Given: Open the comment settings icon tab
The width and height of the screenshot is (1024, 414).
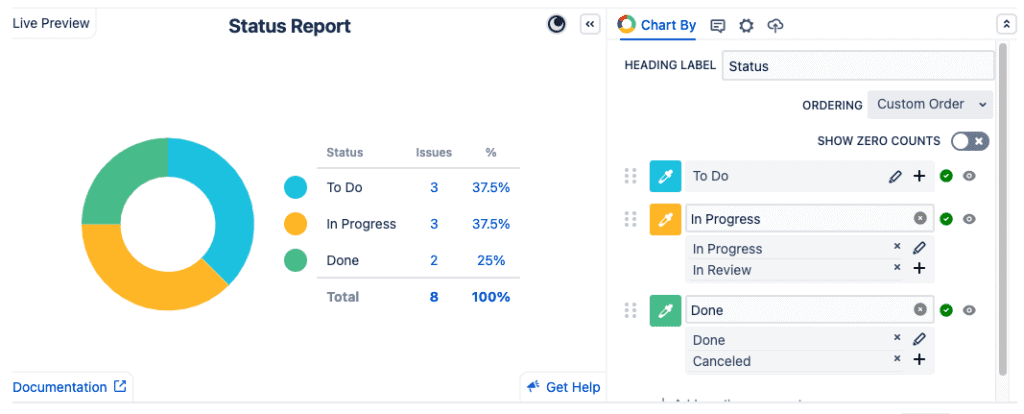Looking at the screenshot, I should [x=717, y=26].
